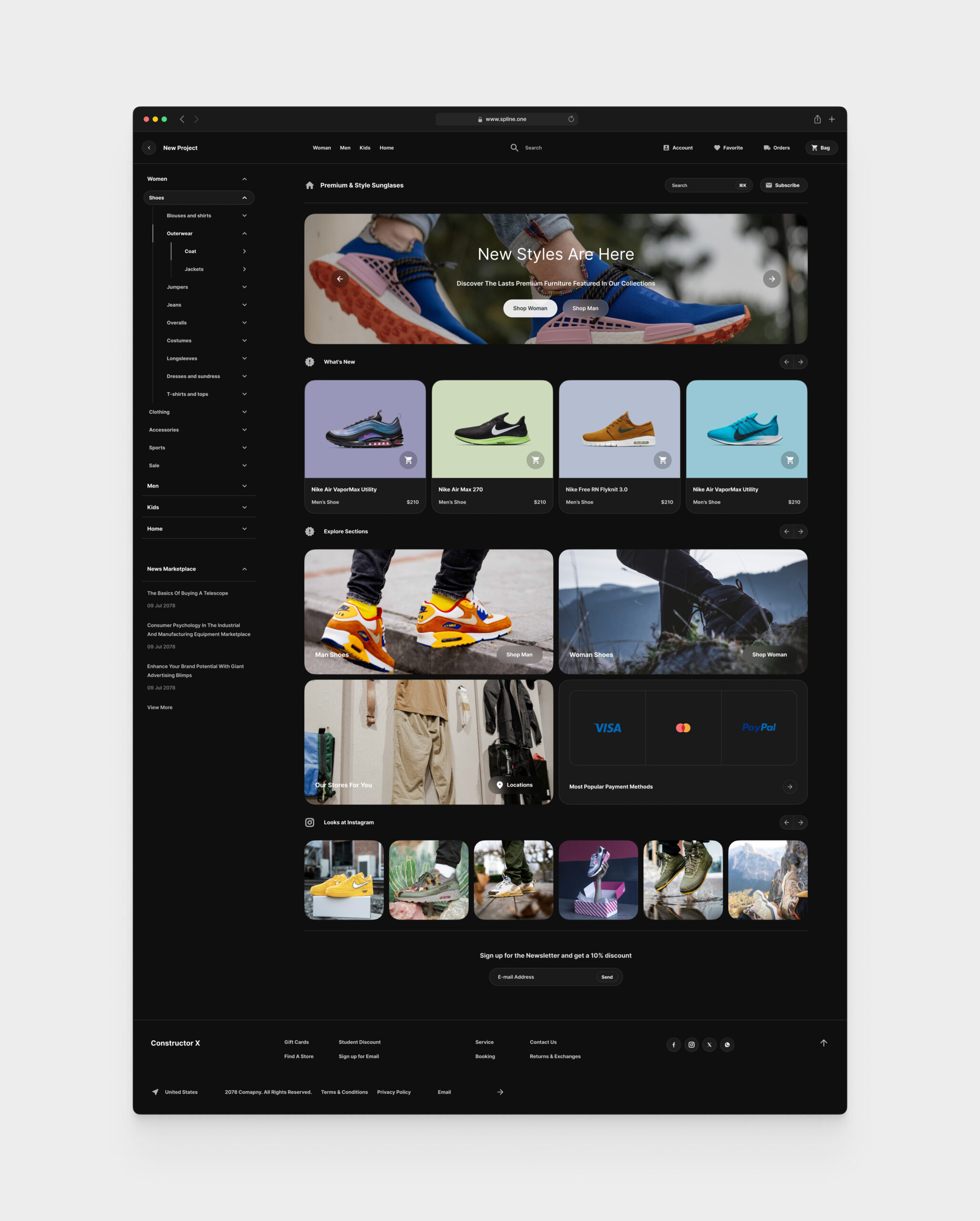980x1221 pixels.
Task: Click the back arrow beside New Project
Action: (149, 148)
